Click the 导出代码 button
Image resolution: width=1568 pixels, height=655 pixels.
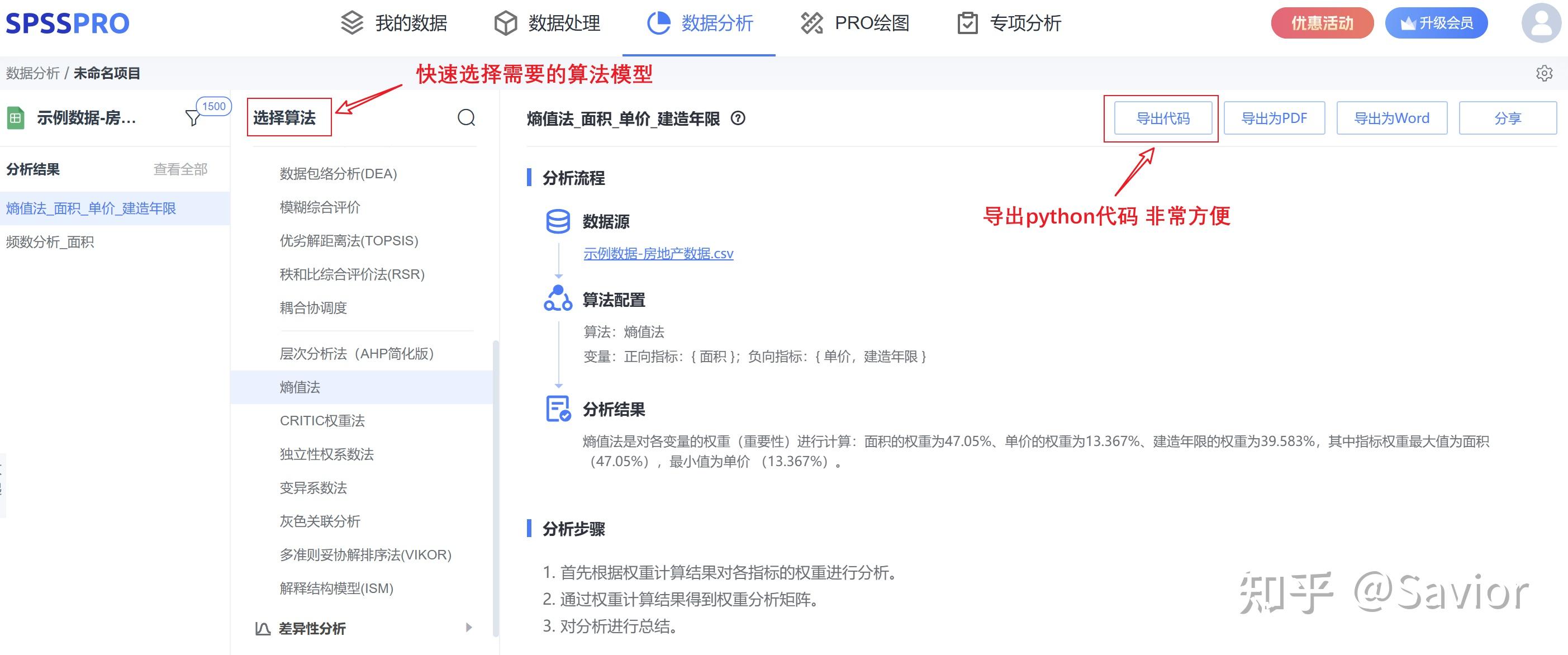pos(1162,118)
